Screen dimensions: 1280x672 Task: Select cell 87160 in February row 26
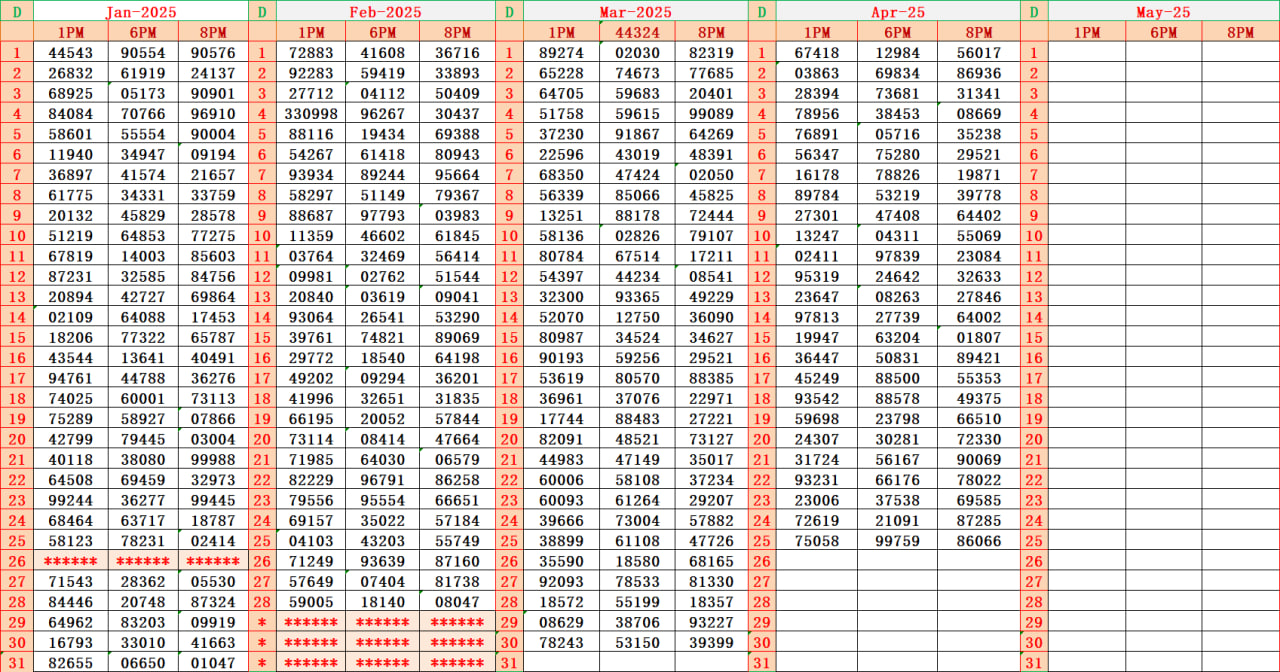pyautogui.click(x=458, y=561)
